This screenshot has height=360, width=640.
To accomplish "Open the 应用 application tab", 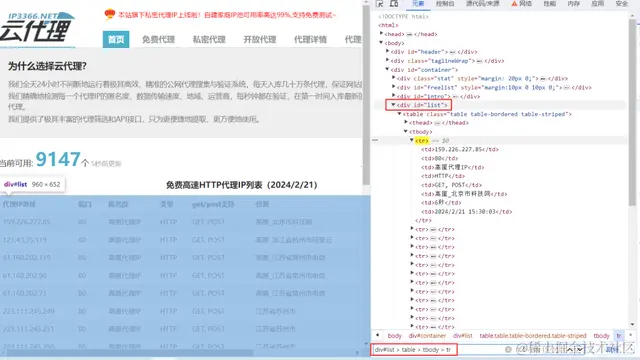I will click(x=598, y=4).
